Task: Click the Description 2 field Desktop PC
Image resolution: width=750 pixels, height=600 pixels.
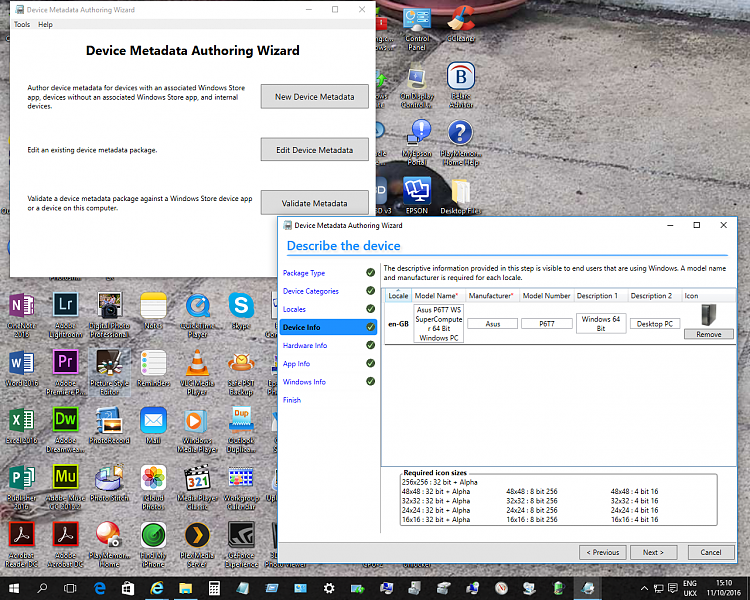Action: coord(655,324)
